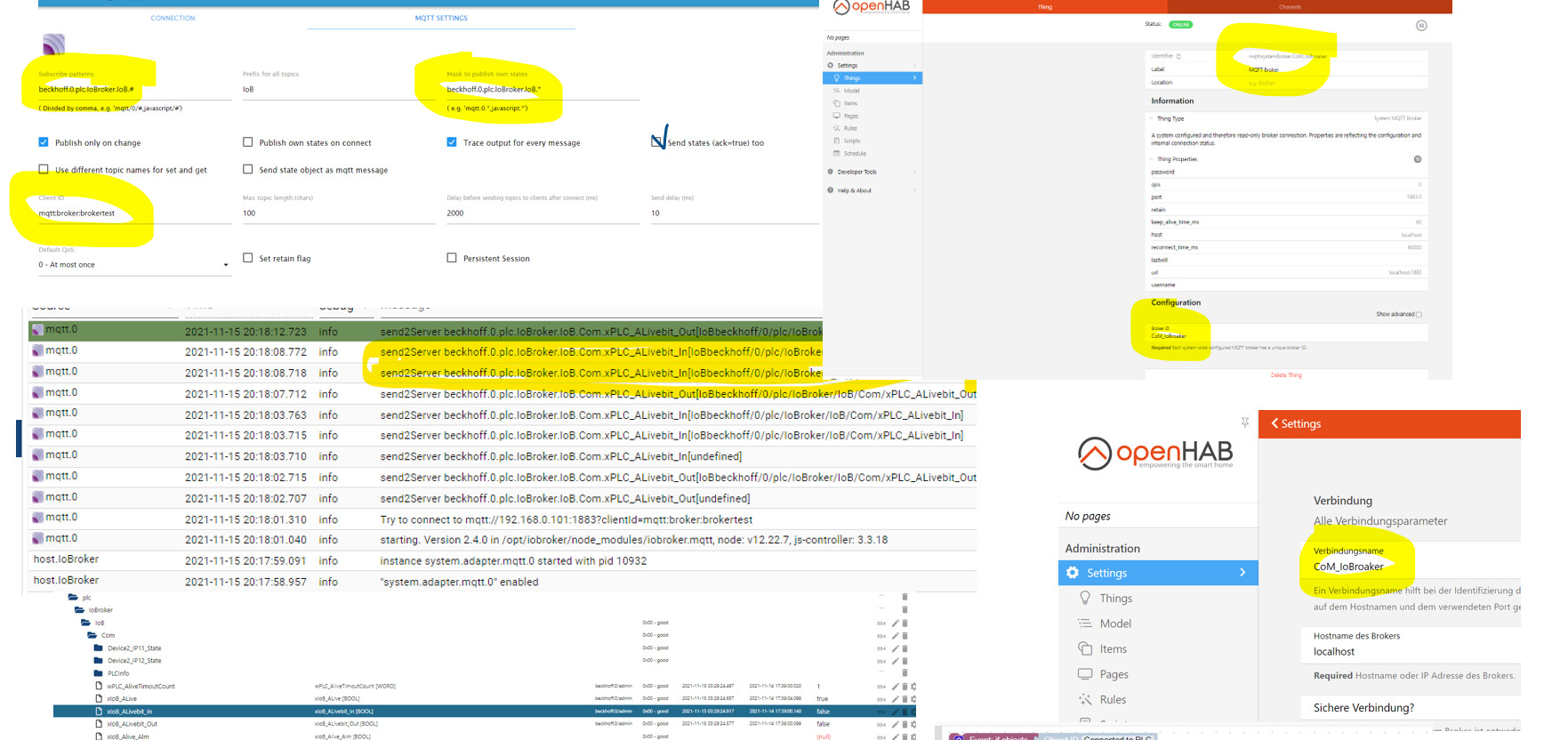Viewport: 1568px width, 740px height.
Task: Expand the PLCInfo folder
Action: [99, 673]
